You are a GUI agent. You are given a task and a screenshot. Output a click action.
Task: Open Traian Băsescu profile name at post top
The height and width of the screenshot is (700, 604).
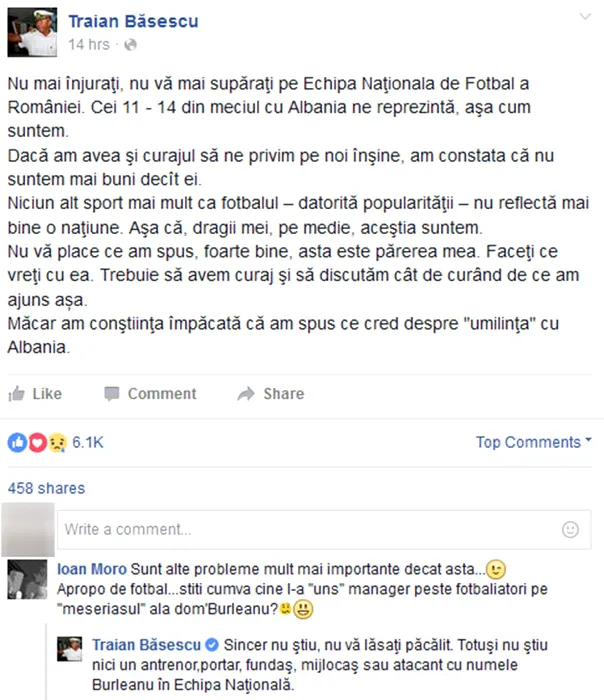coord(133,21)
